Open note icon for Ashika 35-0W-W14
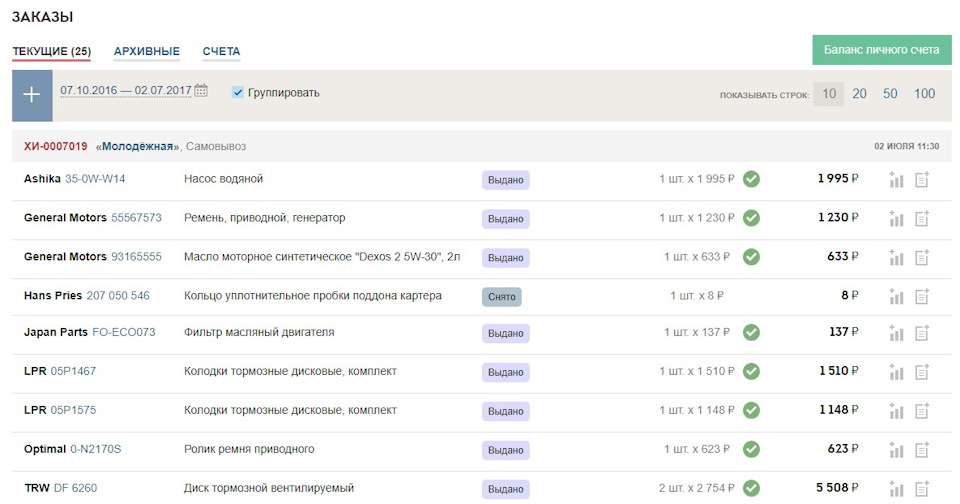Screen dimensions: 960x504 pos(922,179)
